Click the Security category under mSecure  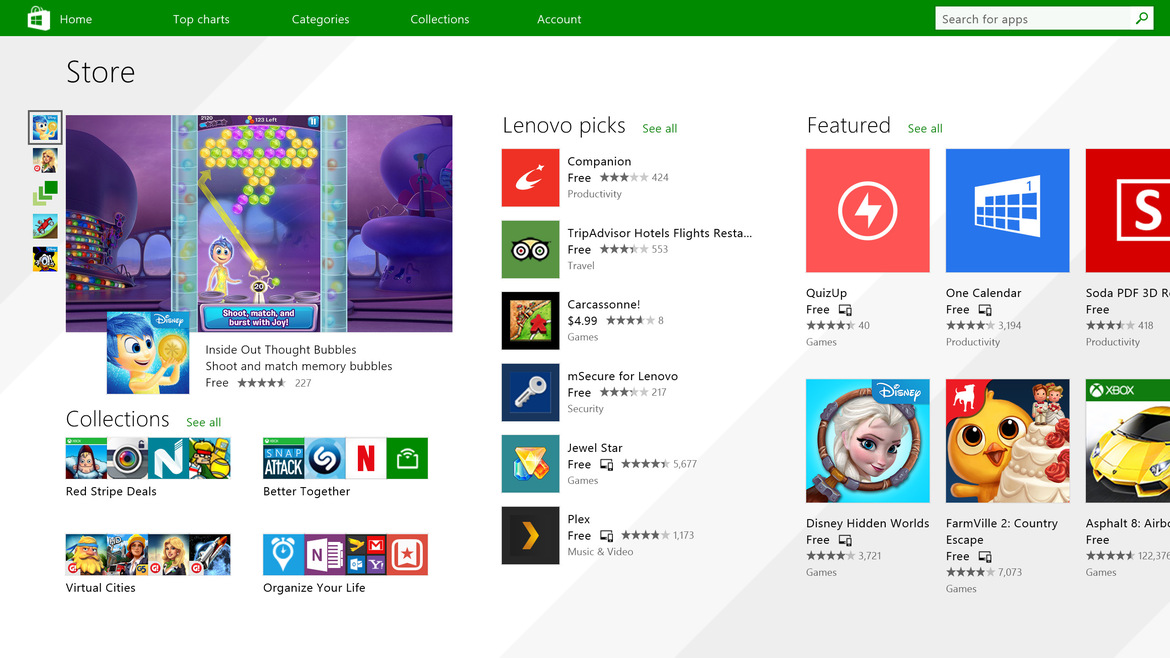click(x=585, y=409)
